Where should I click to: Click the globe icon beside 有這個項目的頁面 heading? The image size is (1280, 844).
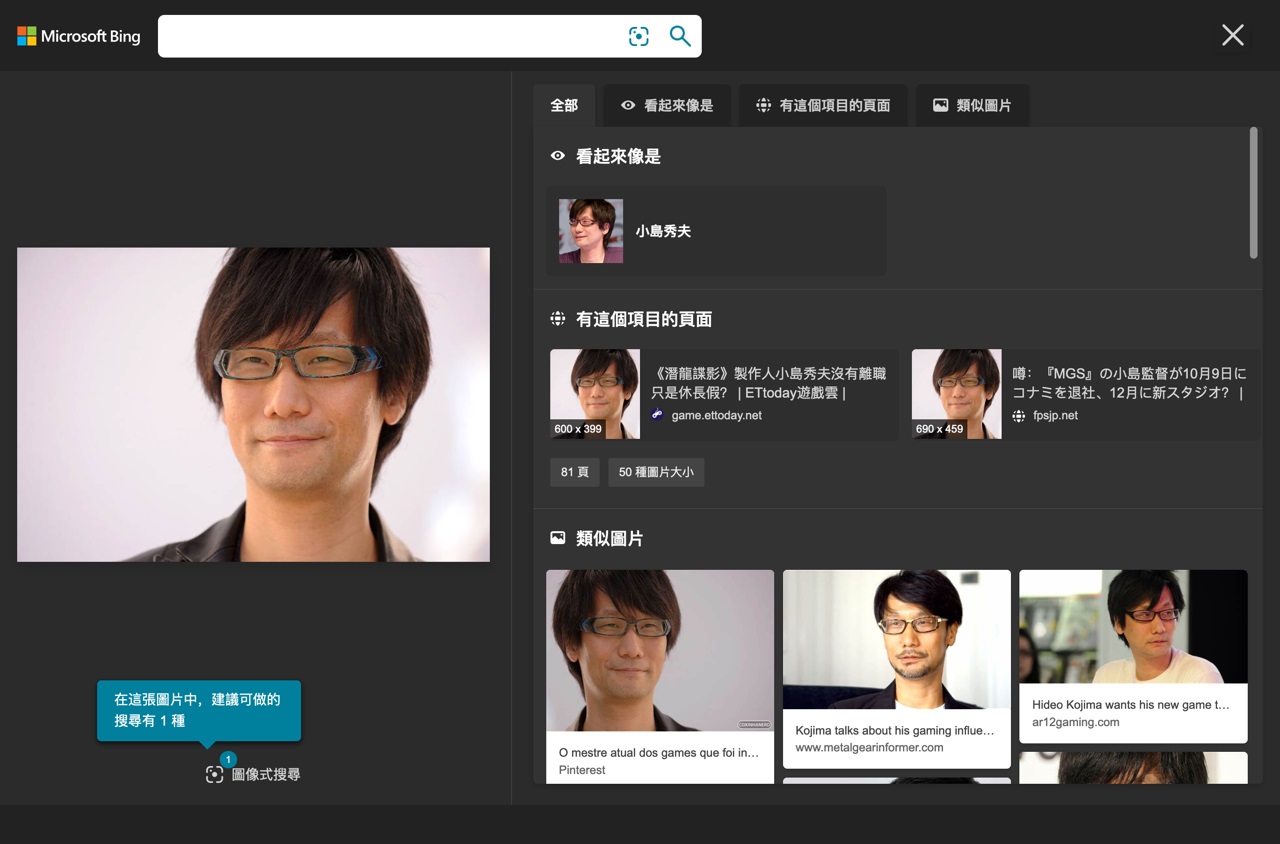pyautogui.click(x=558, y=319)
